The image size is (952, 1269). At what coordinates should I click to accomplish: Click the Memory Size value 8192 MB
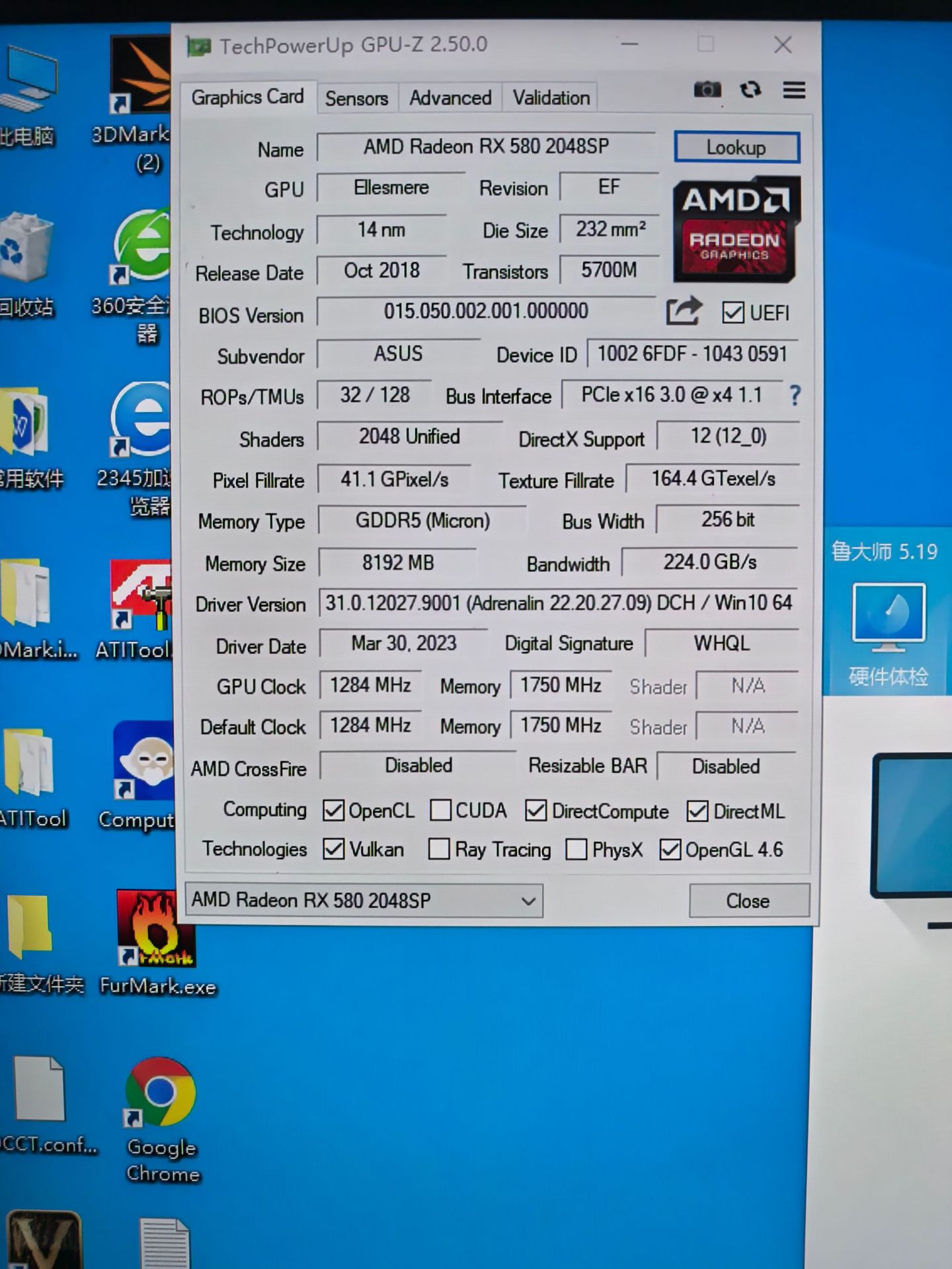tap(397, 562)
